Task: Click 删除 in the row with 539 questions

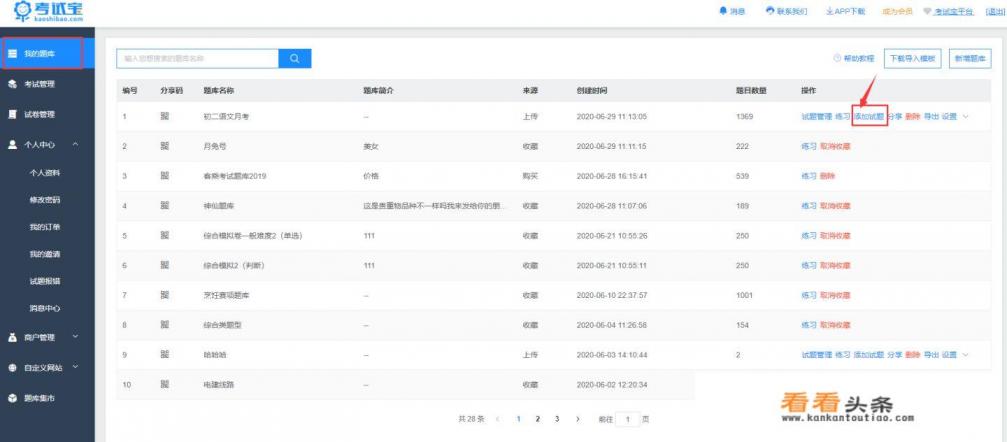Action: coord(827,176)
